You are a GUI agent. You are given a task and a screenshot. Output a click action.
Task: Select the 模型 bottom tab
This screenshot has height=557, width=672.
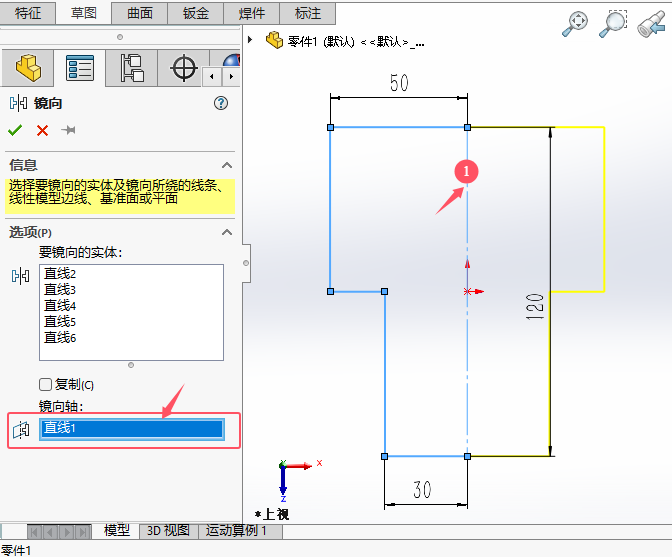[x=117, y=530]
